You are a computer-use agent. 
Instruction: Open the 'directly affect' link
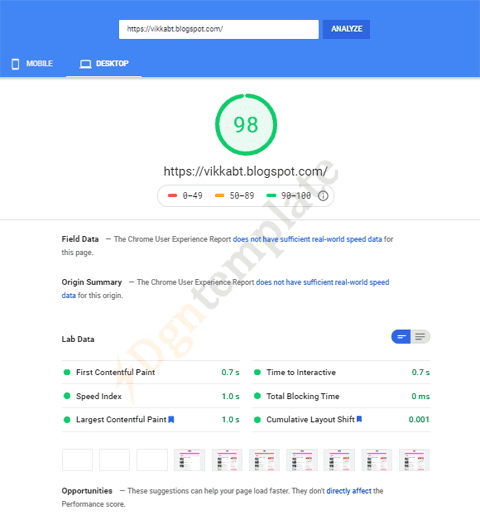349,491
